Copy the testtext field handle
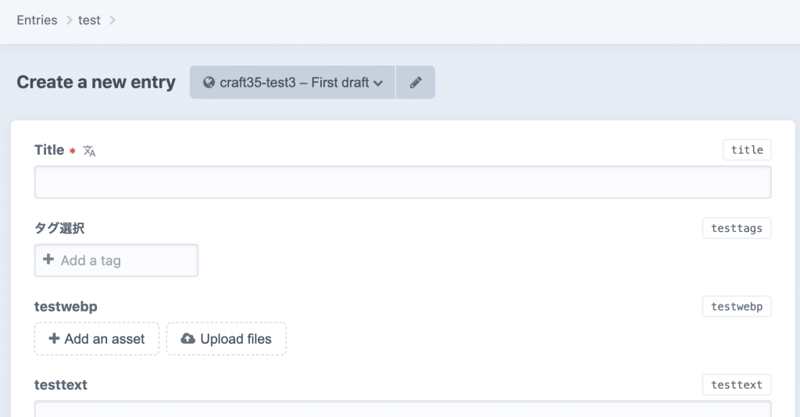The image size is (800, 417). click(x=736, y=385)
